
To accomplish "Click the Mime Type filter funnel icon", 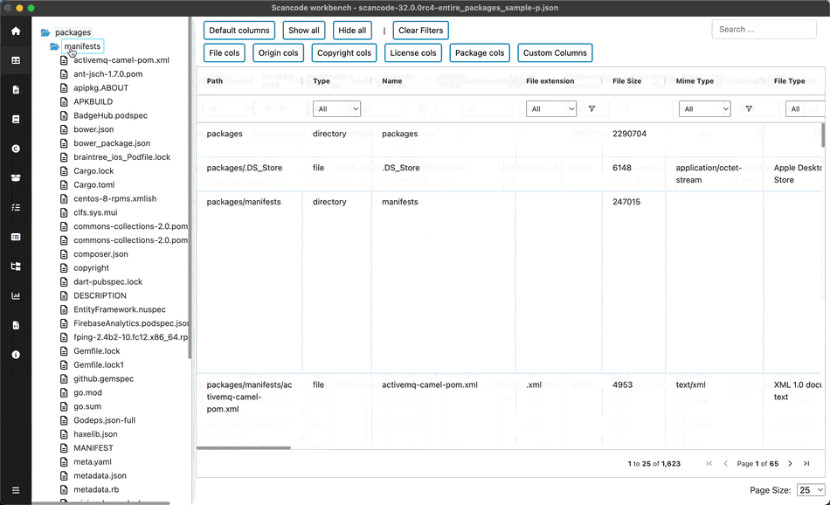I will click(x=749, y=109).
